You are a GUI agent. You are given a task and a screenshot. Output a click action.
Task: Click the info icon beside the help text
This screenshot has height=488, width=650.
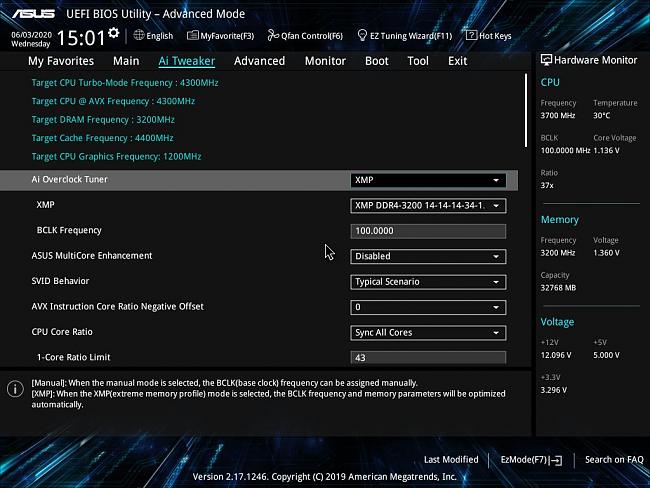click(x=15, y=389)
